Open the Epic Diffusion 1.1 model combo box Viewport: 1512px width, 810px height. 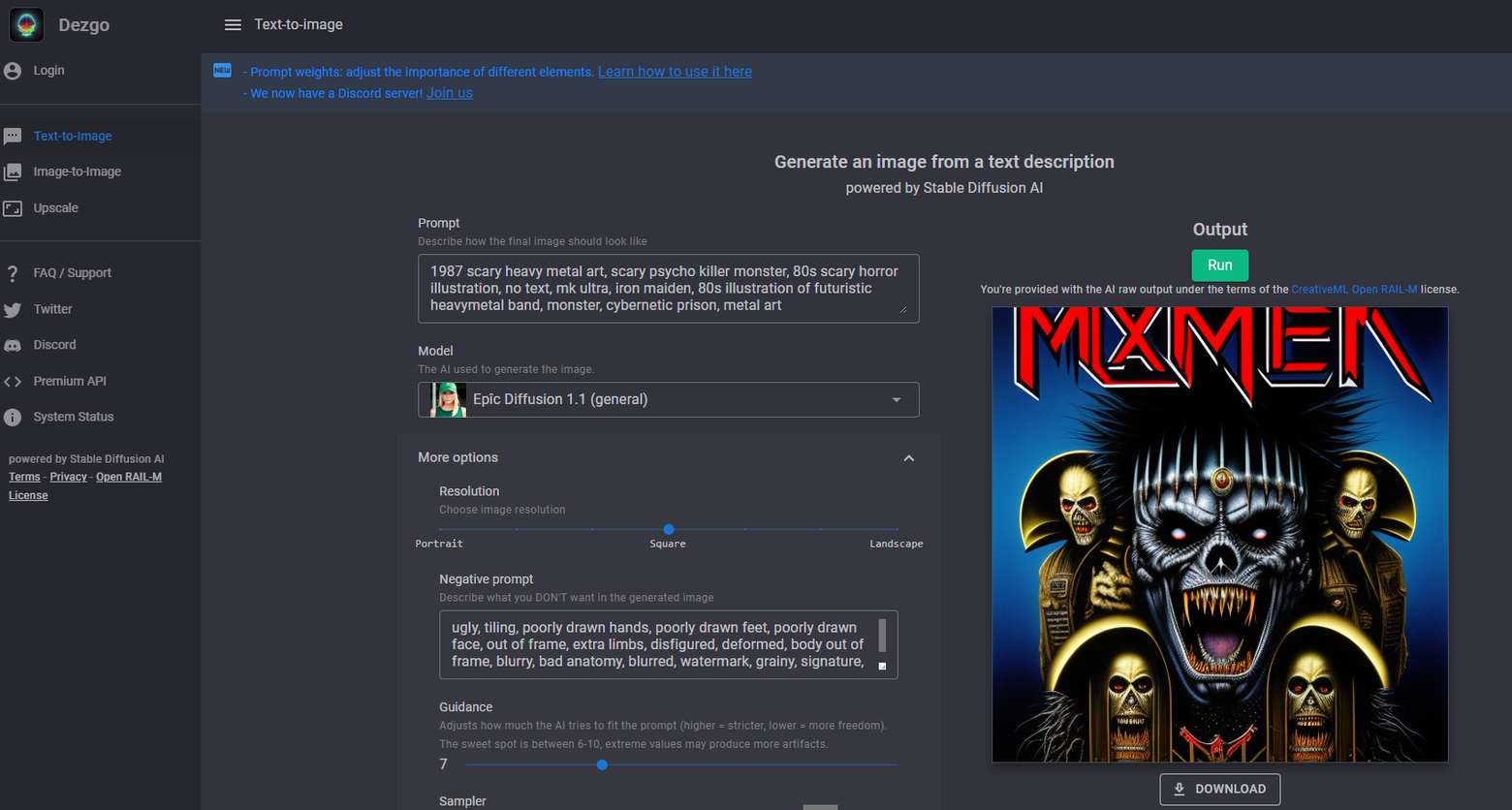coord(669,399)
